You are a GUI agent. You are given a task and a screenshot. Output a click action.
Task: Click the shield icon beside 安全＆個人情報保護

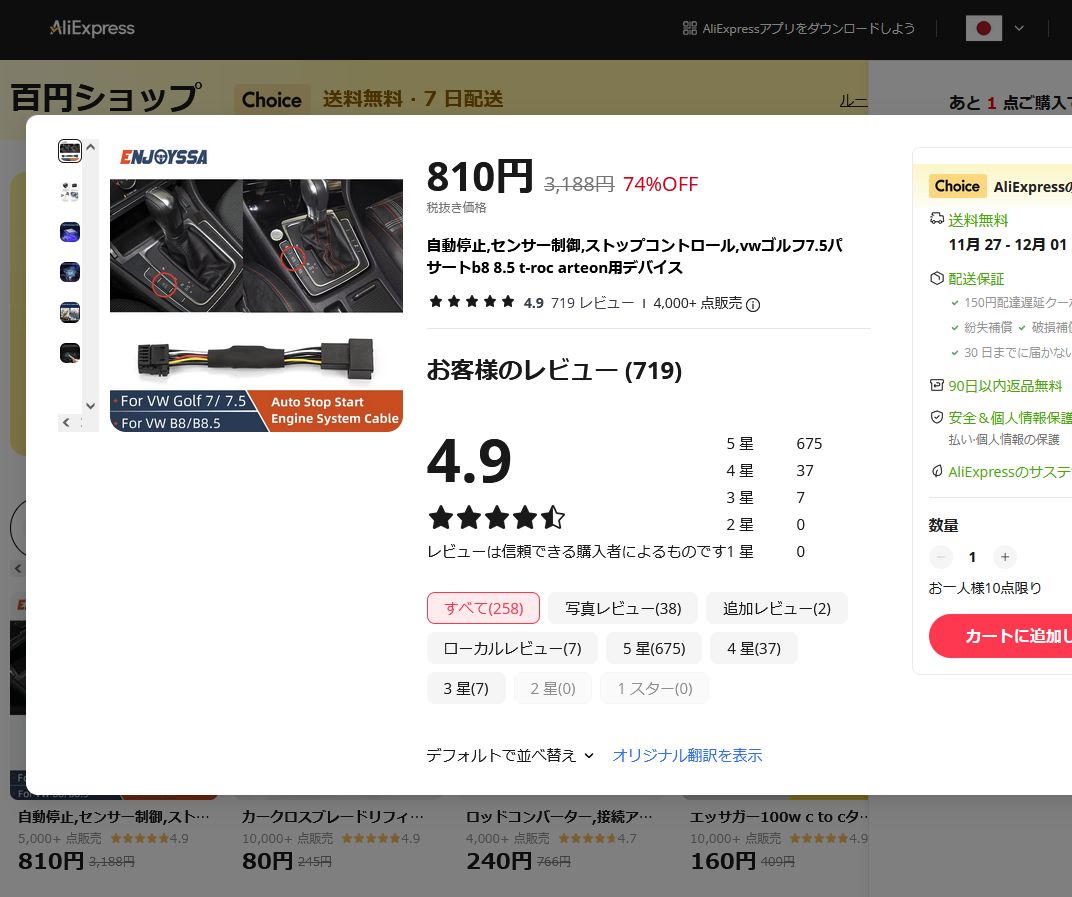point(937,416)
